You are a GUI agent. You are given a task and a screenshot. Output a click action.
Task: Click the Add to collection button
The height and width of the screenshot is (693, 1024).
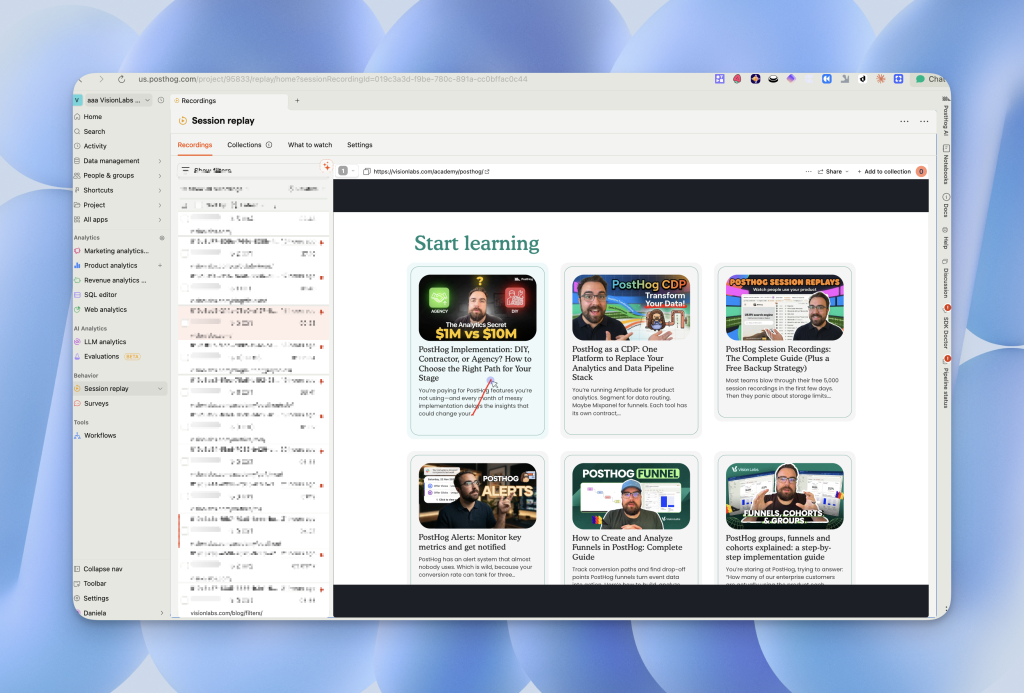click(x=884, y=172)
